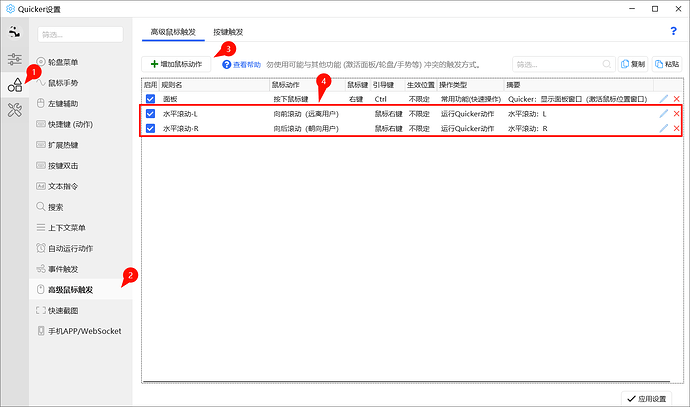
Task: Click the 复制 button
Action: [633, 64]
